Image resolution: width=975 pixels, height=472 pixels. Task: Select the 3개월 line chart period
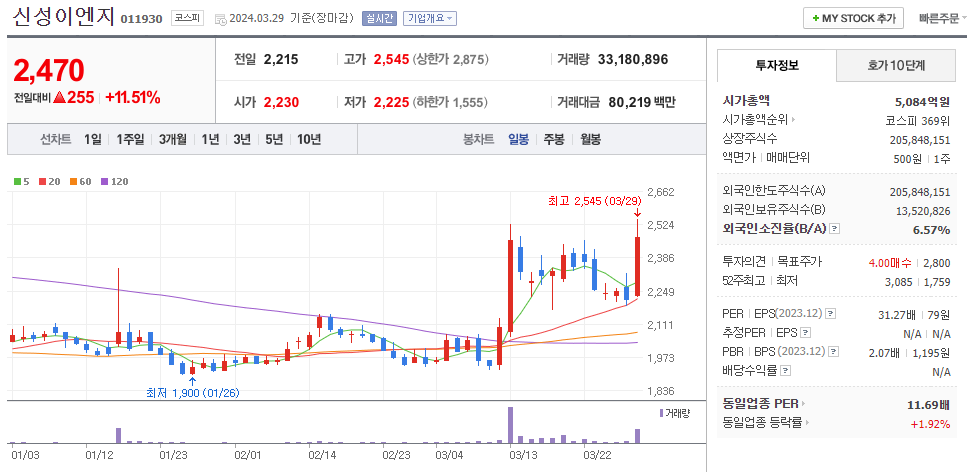click(x=172, y=139)
